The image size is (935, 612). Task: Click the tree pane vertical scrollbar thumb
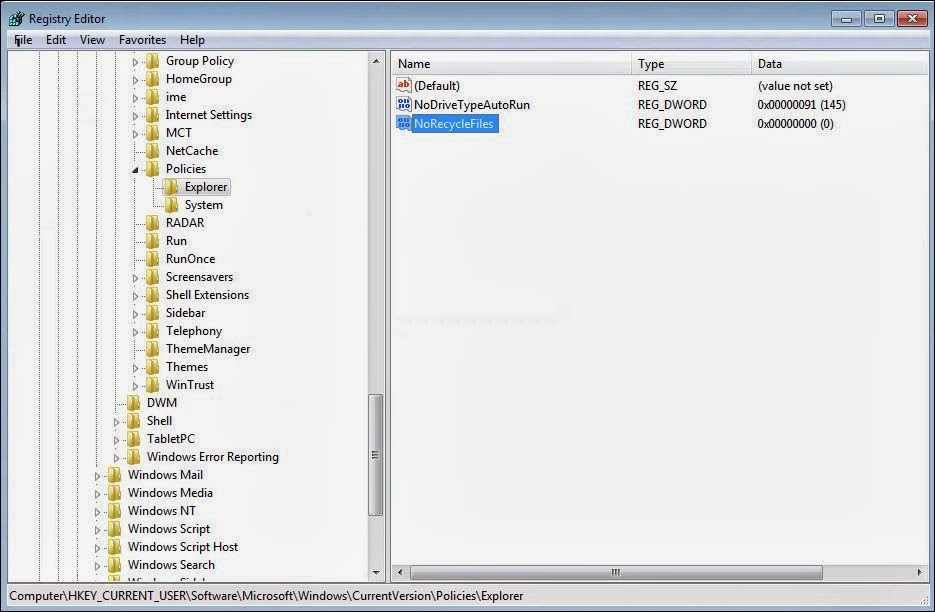pyautogui.click(x=376, y=455)
